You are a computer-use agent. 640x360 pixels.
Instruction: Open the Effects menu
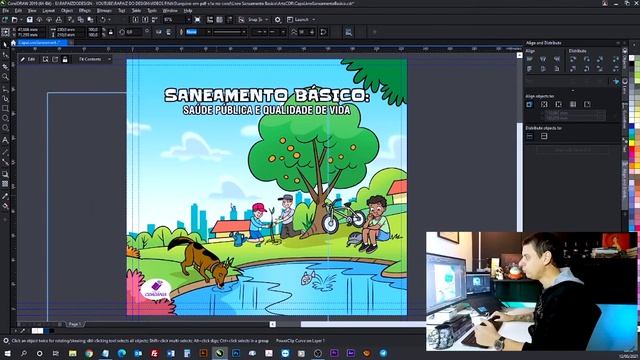pos(85,11)
